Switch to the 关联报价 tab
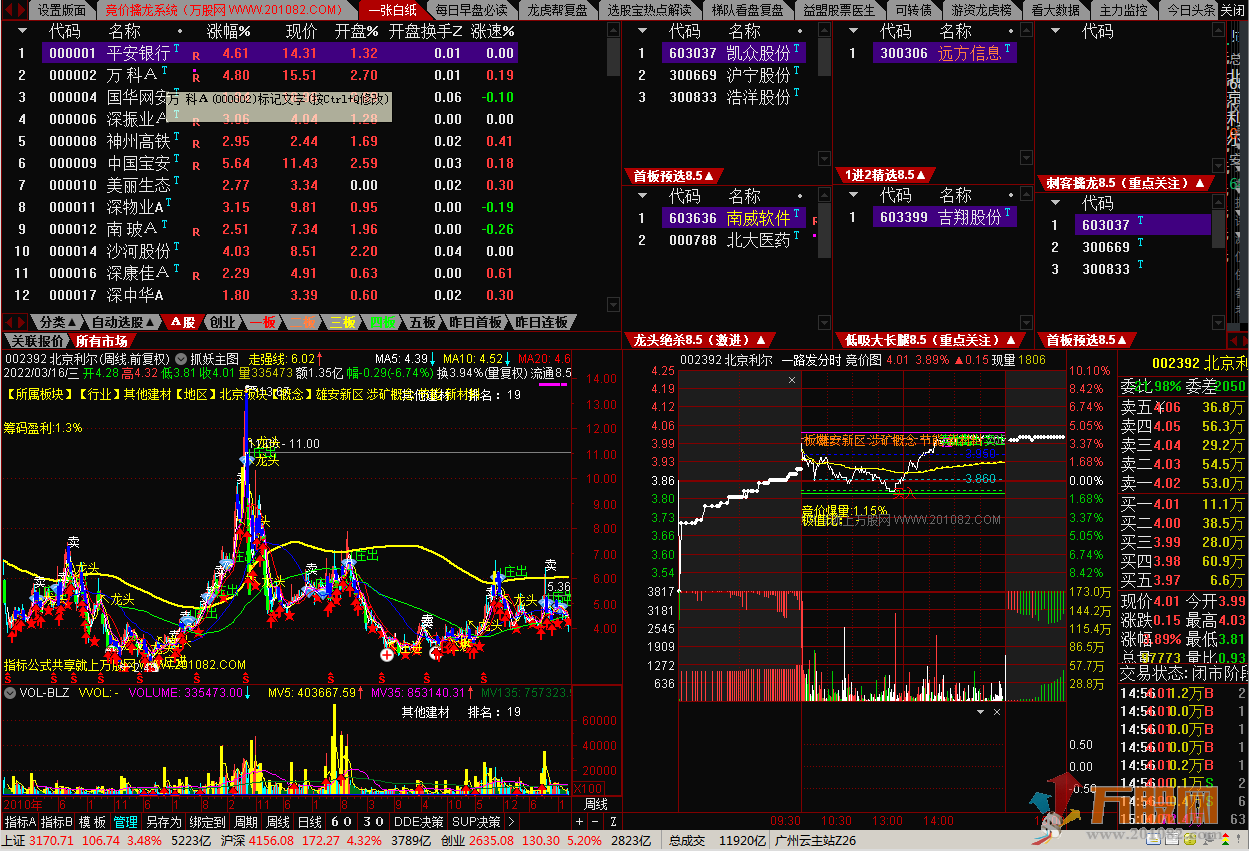The height and width of the screenshot is (851, 1249). [x=38, y=340]
